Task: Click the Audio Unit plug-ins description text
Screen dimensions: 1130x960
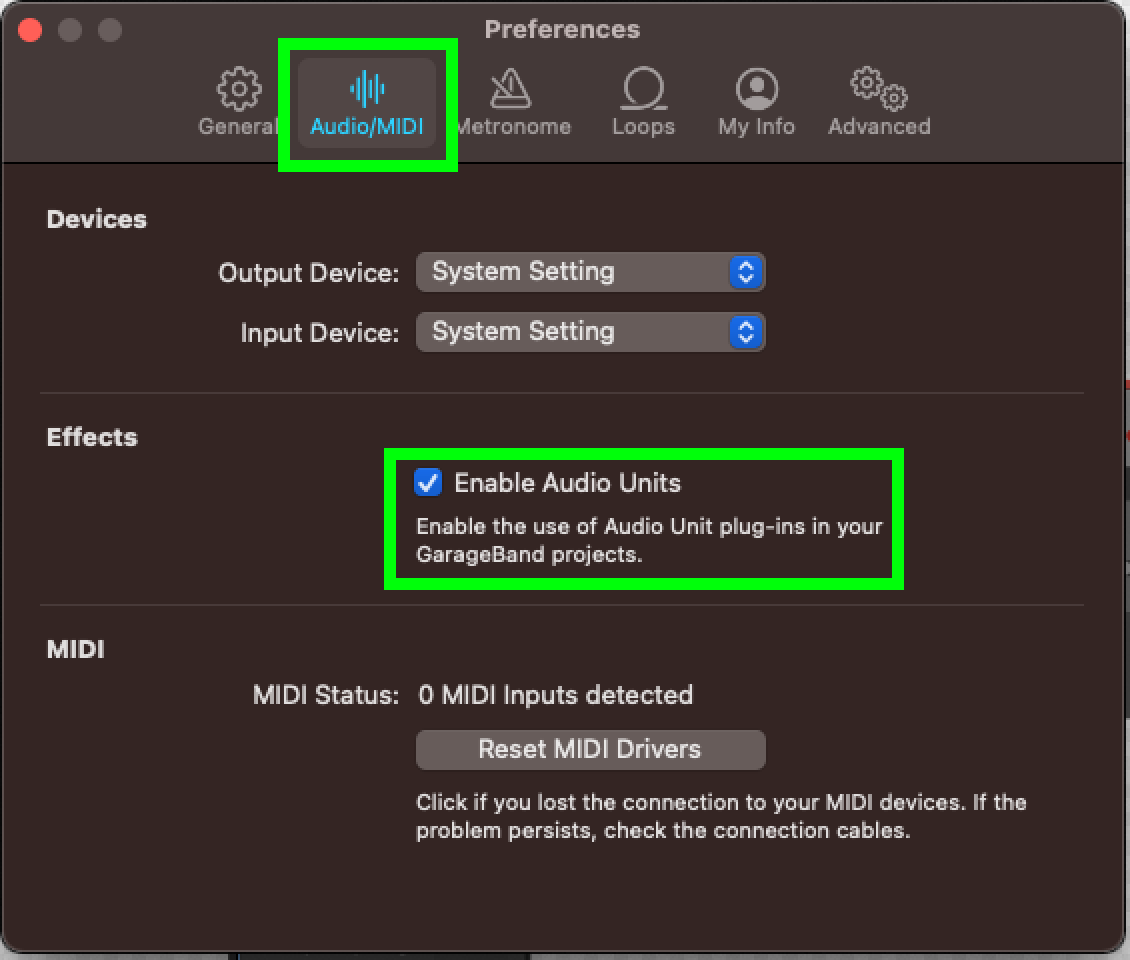Action: pos(649,541)
